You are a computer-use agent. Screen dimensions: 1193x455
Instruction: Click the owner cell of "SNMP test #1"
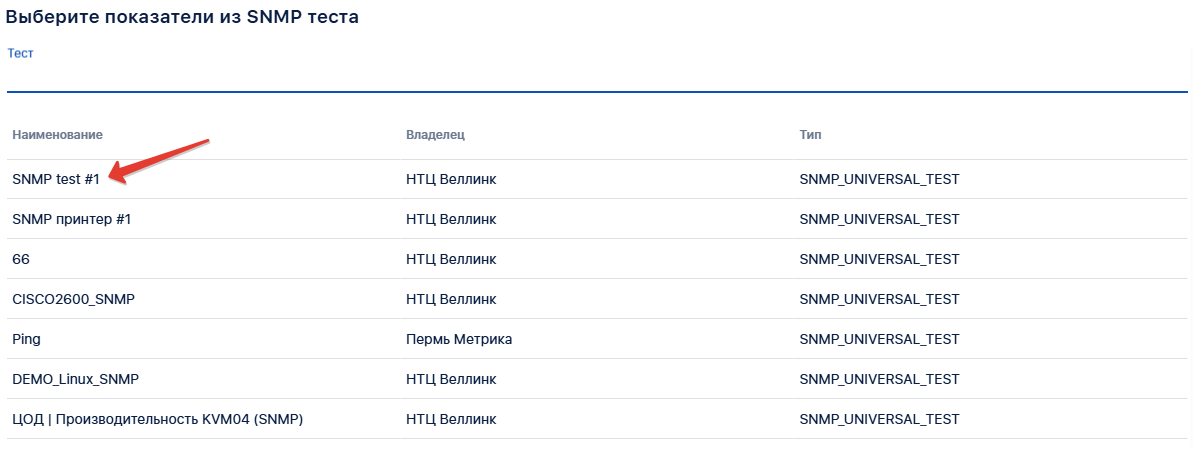[x=451, y=179]
